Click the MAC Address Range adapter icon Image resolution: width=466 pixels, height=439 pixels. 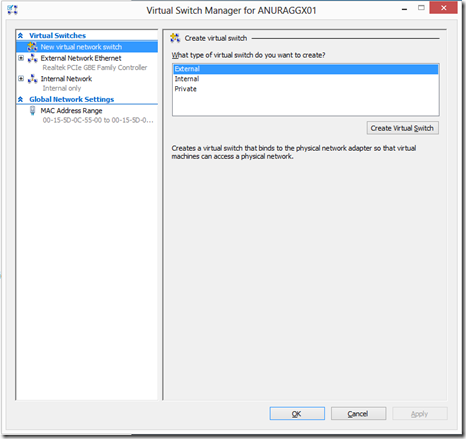pyautogui.click(x=32, y=111)
